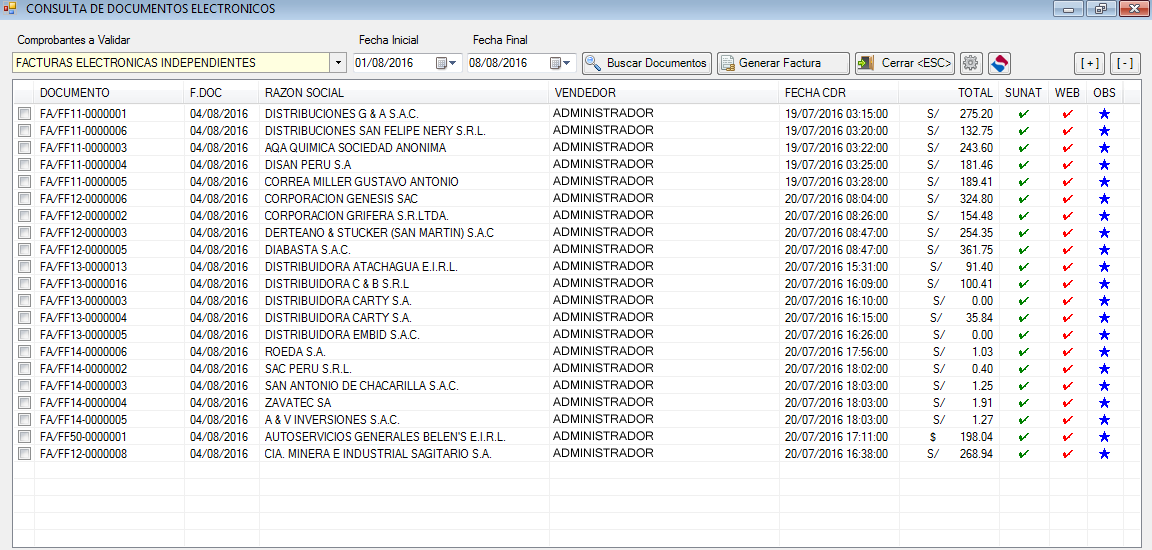Tick the checkbox for FA/FF50-0000001

(x=24, y=437)
